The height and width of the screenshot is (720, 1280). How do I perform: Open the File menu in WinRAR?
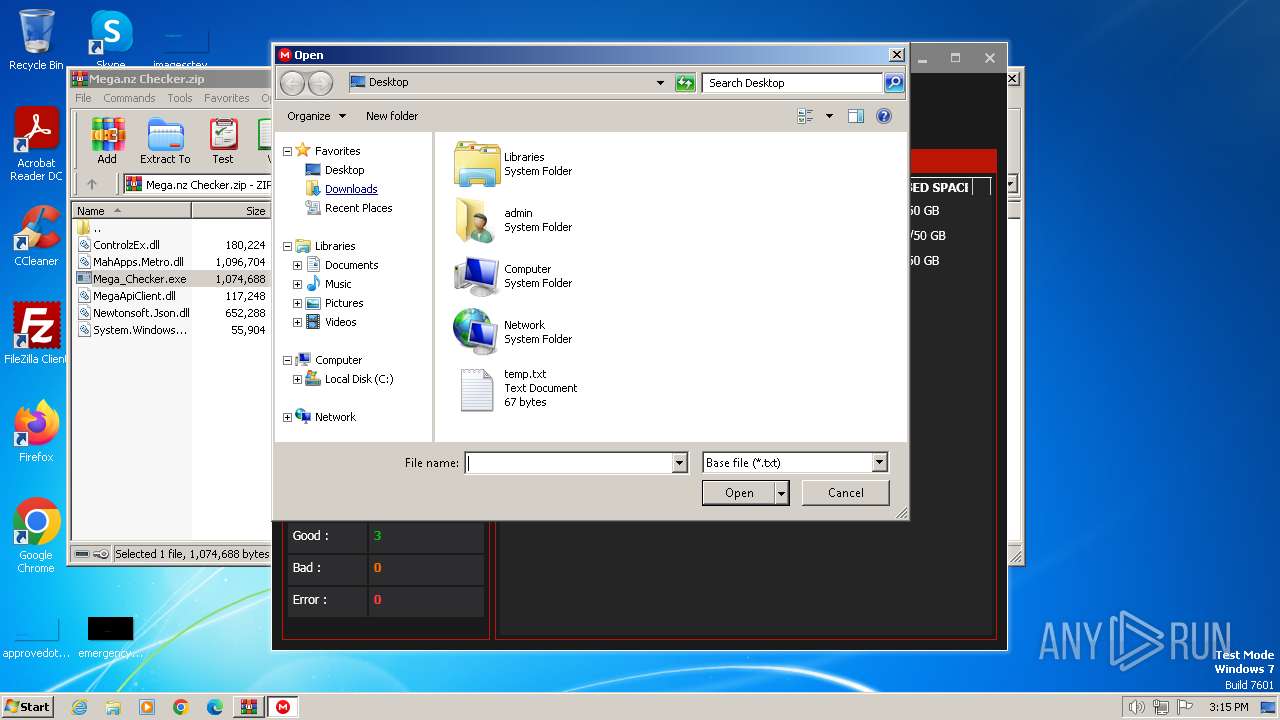pos(83,98)
